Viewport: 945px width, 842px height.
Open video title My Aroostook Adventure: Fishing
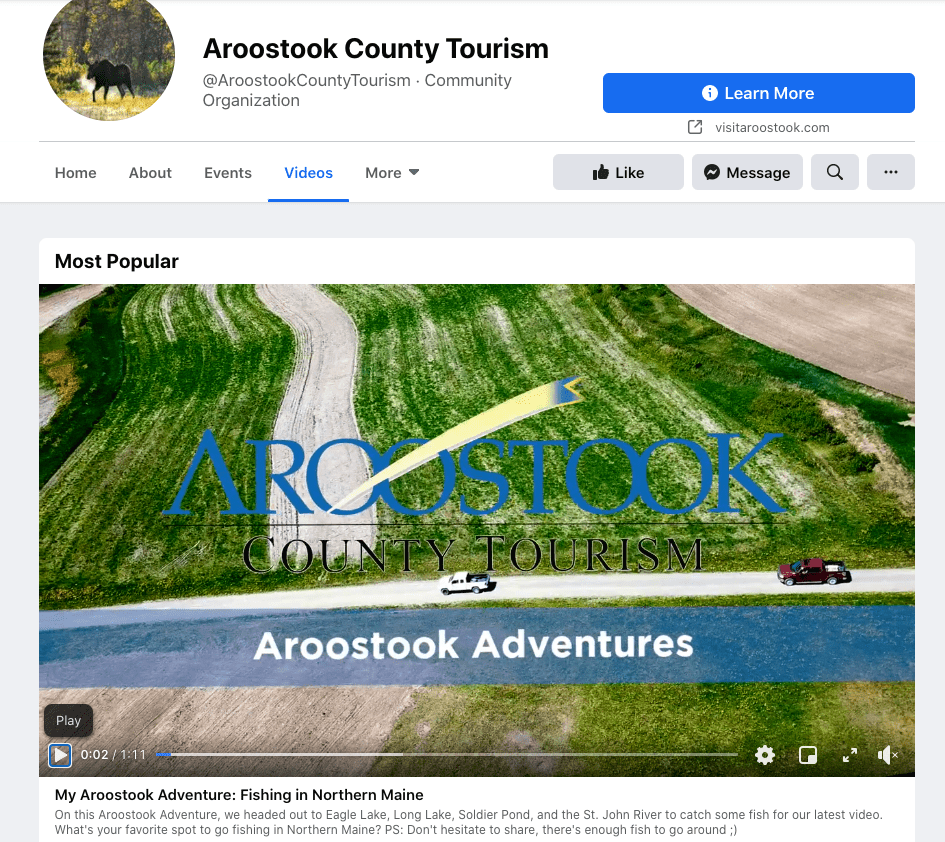coord(239,795)
